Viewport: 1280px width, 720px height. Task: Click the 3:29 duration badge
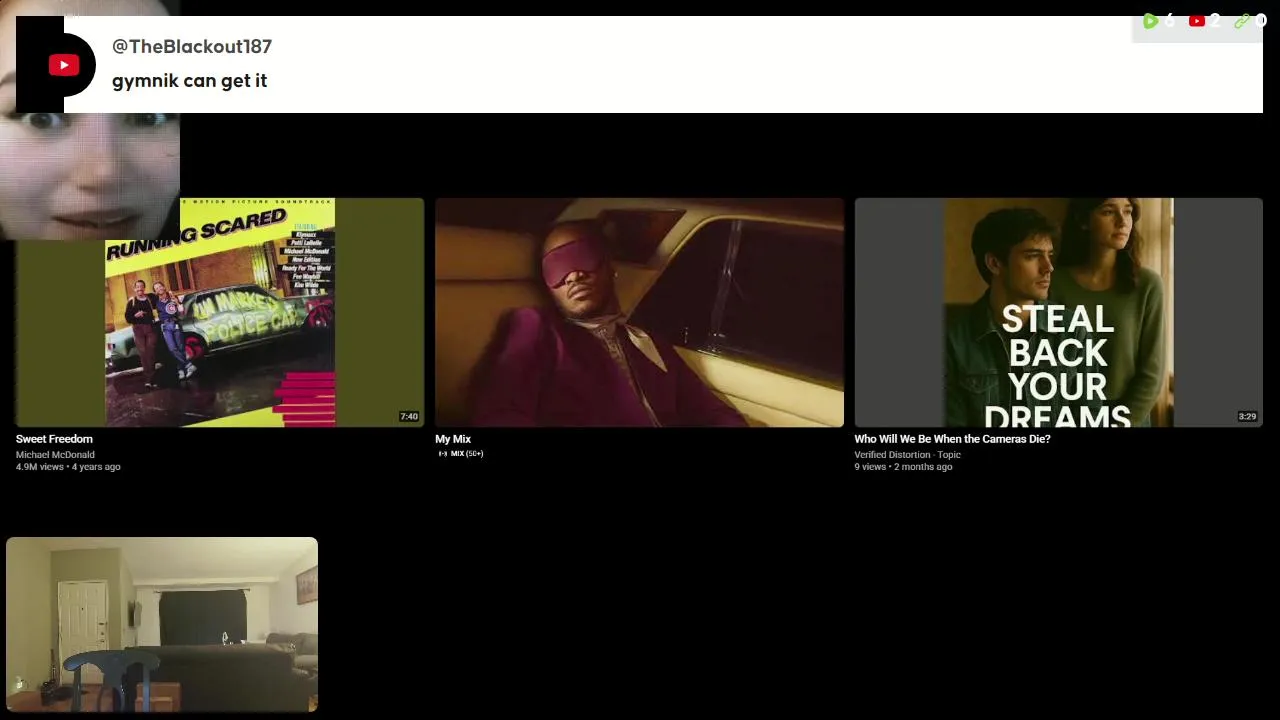pos(1247,416)
